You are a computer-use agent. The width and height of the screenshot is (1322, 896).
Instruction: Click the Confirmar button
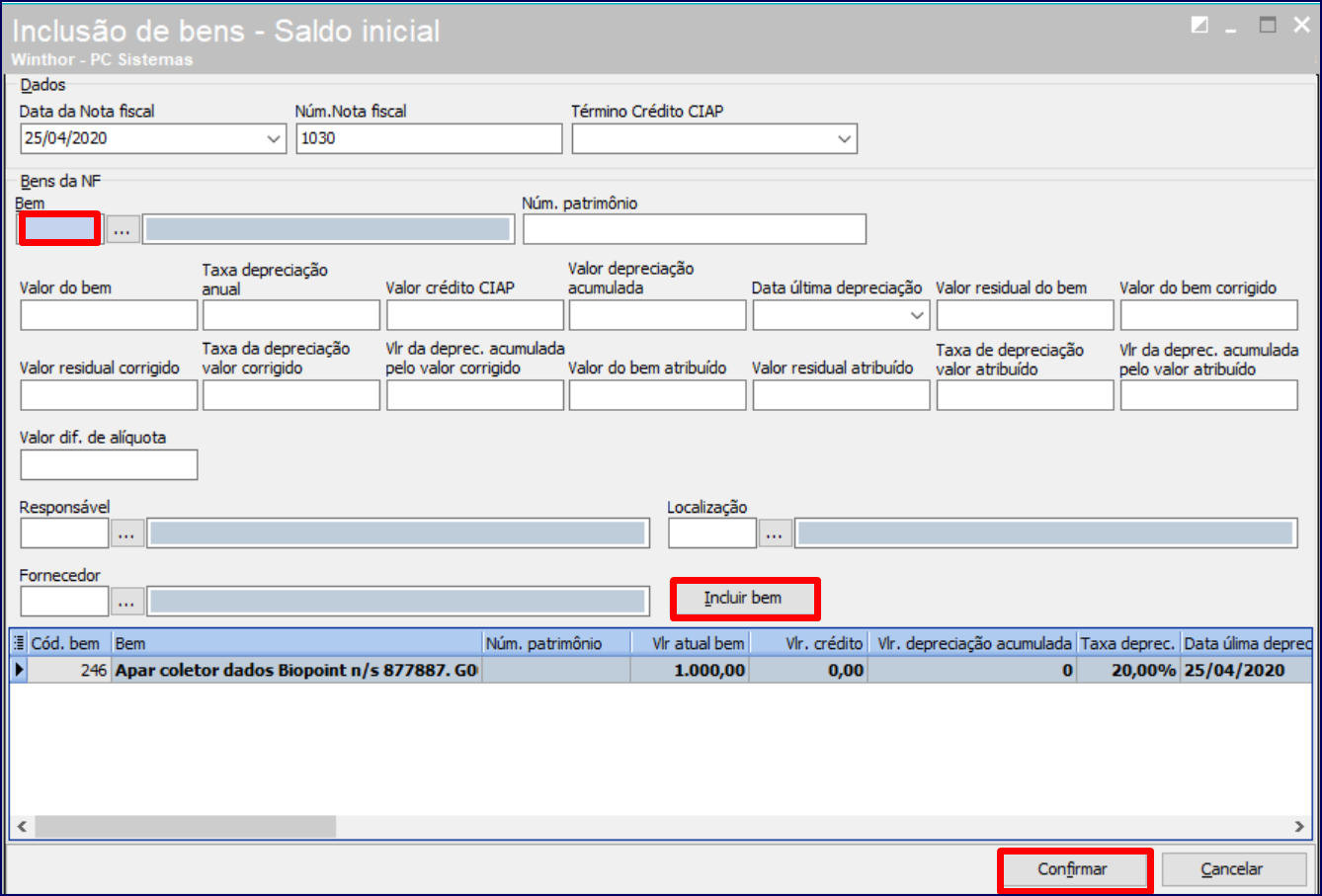[1073, 869]
